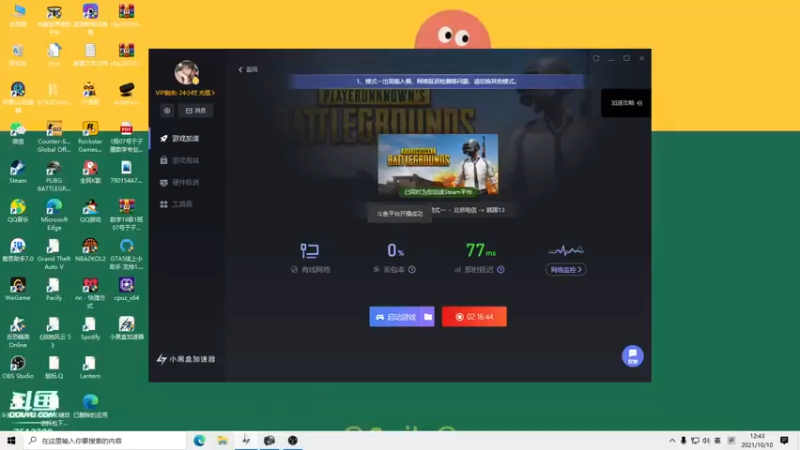Open the desktop PDF file icon
This screenshot has height=450, width=800.
(x=126, y=137)
